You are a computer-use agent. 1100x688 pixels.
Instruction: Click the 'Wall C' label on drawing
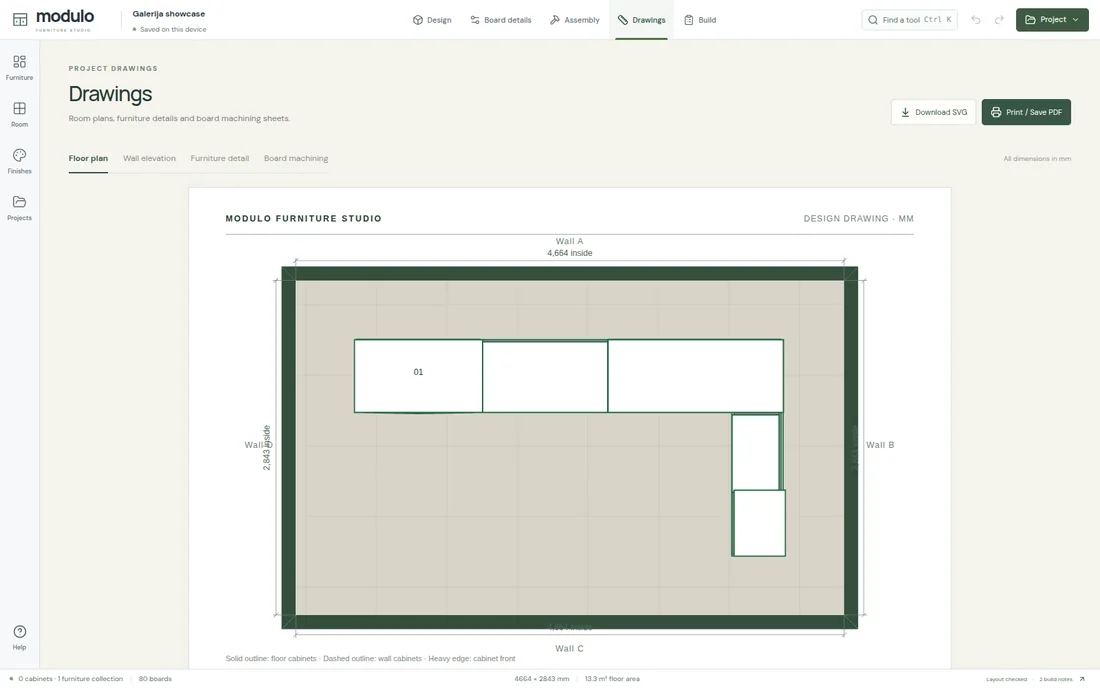point(570,649)
